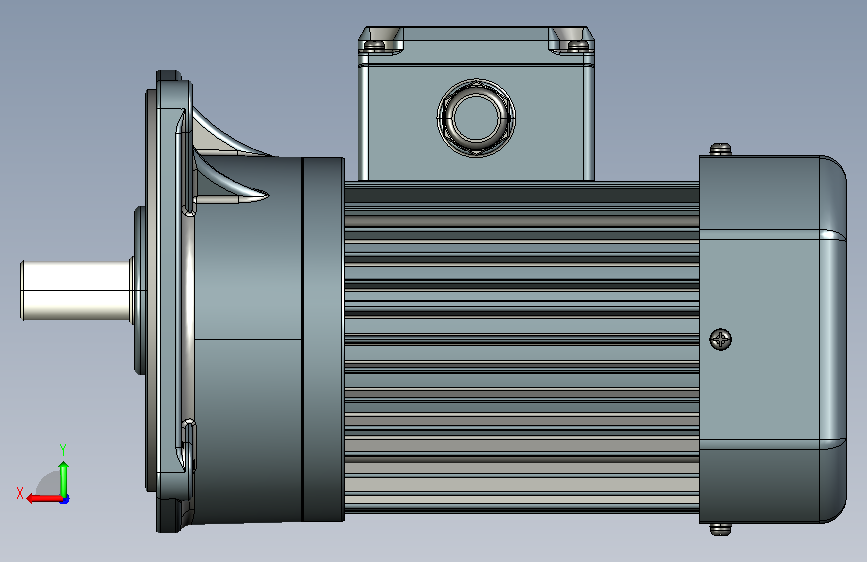The image size is (867, 562).
Task: Select the front mounting flange plate
Action: coord(169,301)
